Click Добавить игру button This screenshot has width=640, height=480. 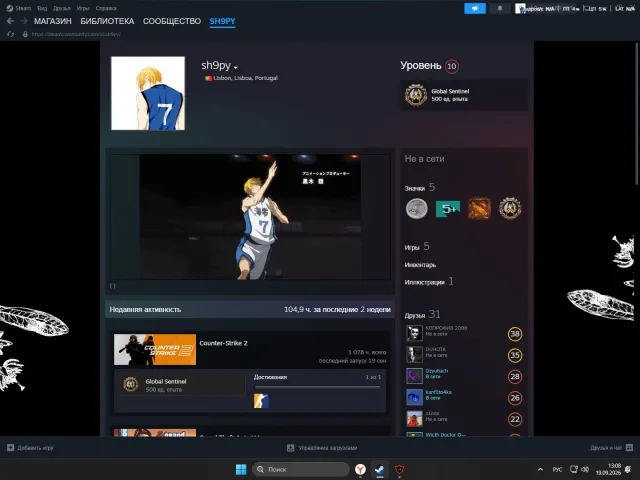[x=30, y=448]
